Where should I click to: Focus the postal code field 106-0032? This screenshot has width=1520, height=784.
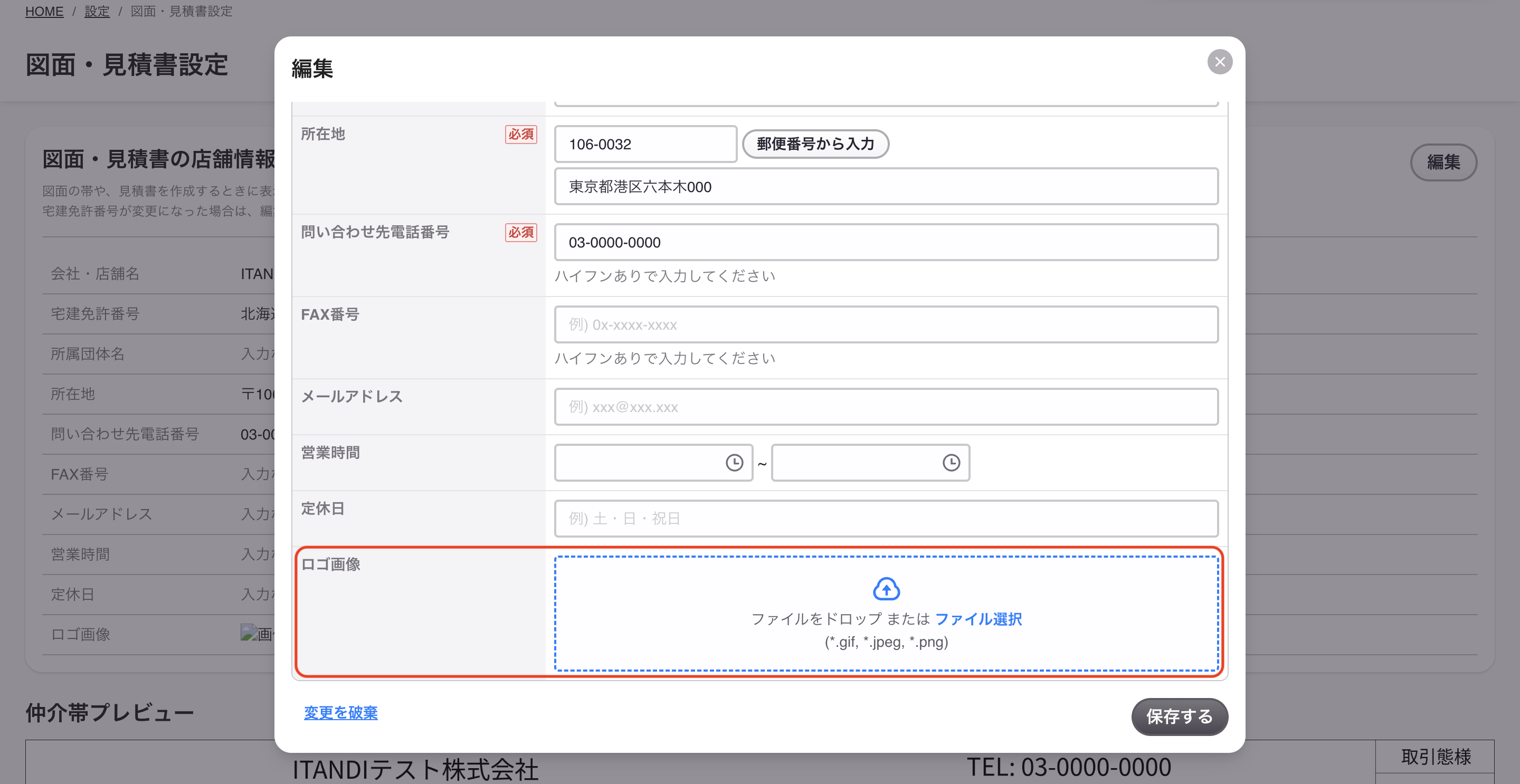coord(645,144)
